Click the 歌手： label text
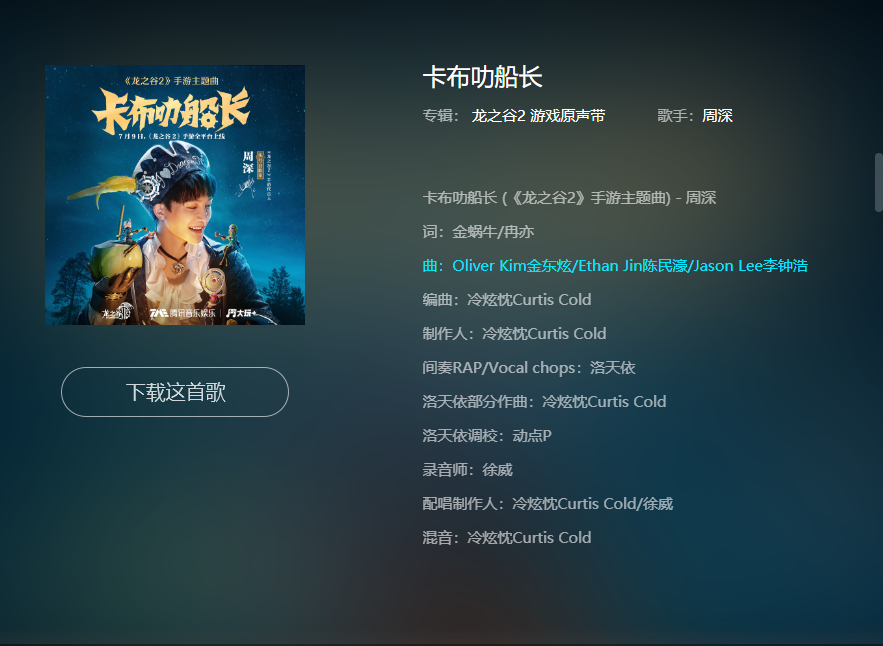The image size is (883, 646). [x=676, y=116]
